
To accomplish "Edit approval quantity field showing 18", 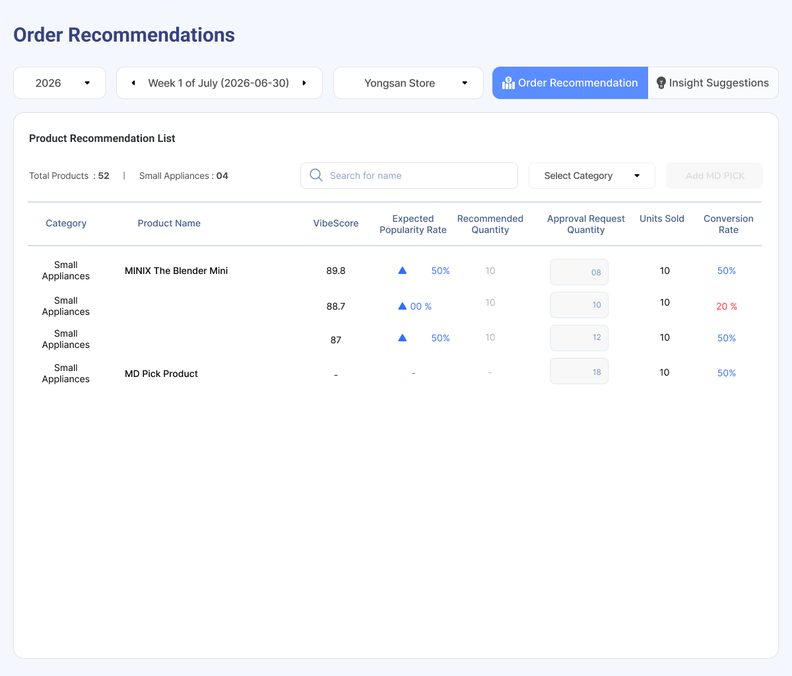I will click(x=579, y=371).
